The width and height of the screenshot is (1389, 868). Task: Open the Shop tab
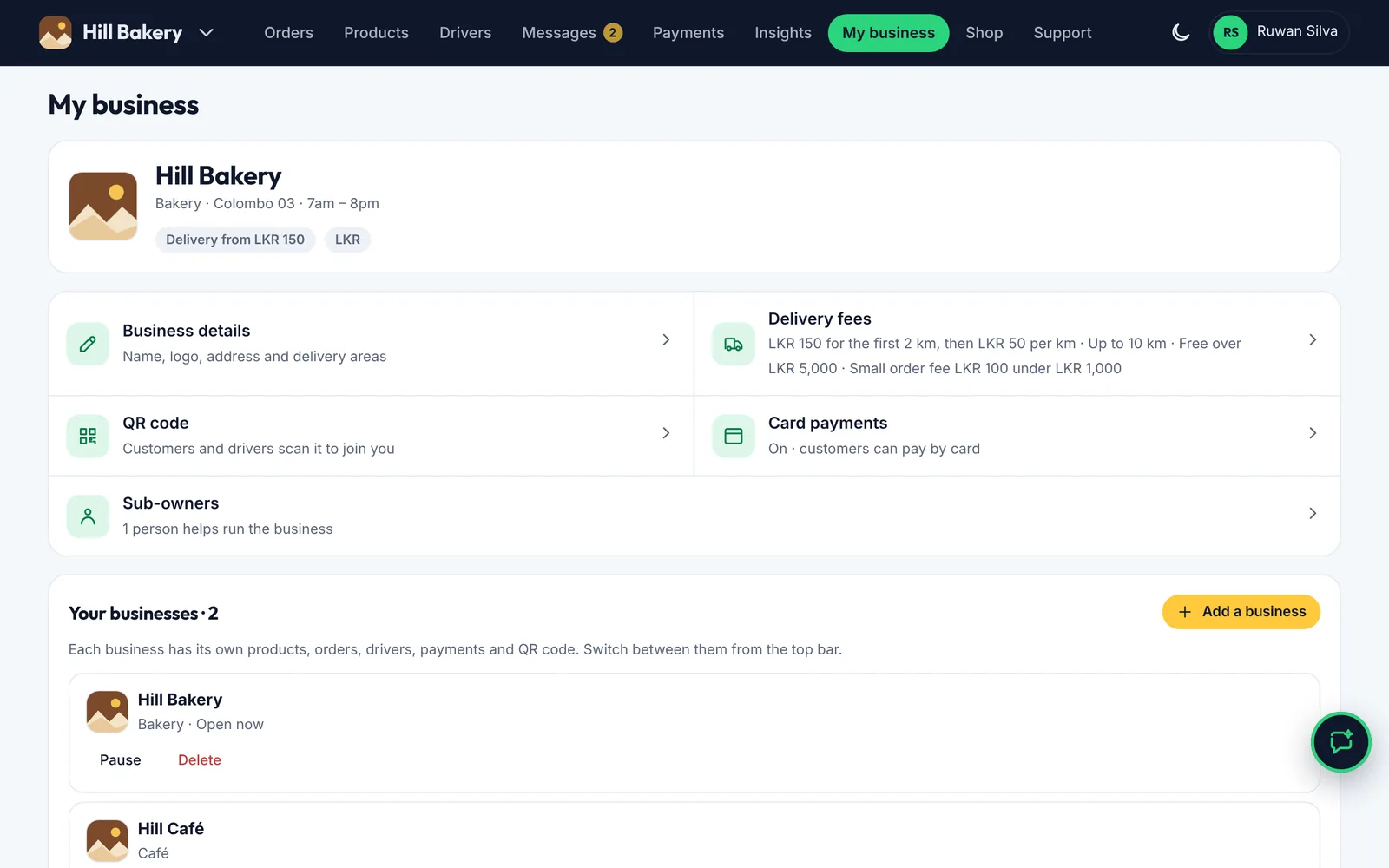[x=984, y=33]
